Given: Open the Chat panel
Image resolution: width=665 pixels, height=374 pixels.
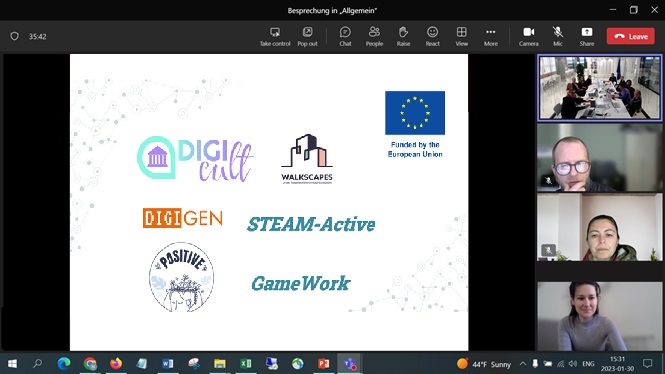Looking at the screenshot, I should (345, 36).
